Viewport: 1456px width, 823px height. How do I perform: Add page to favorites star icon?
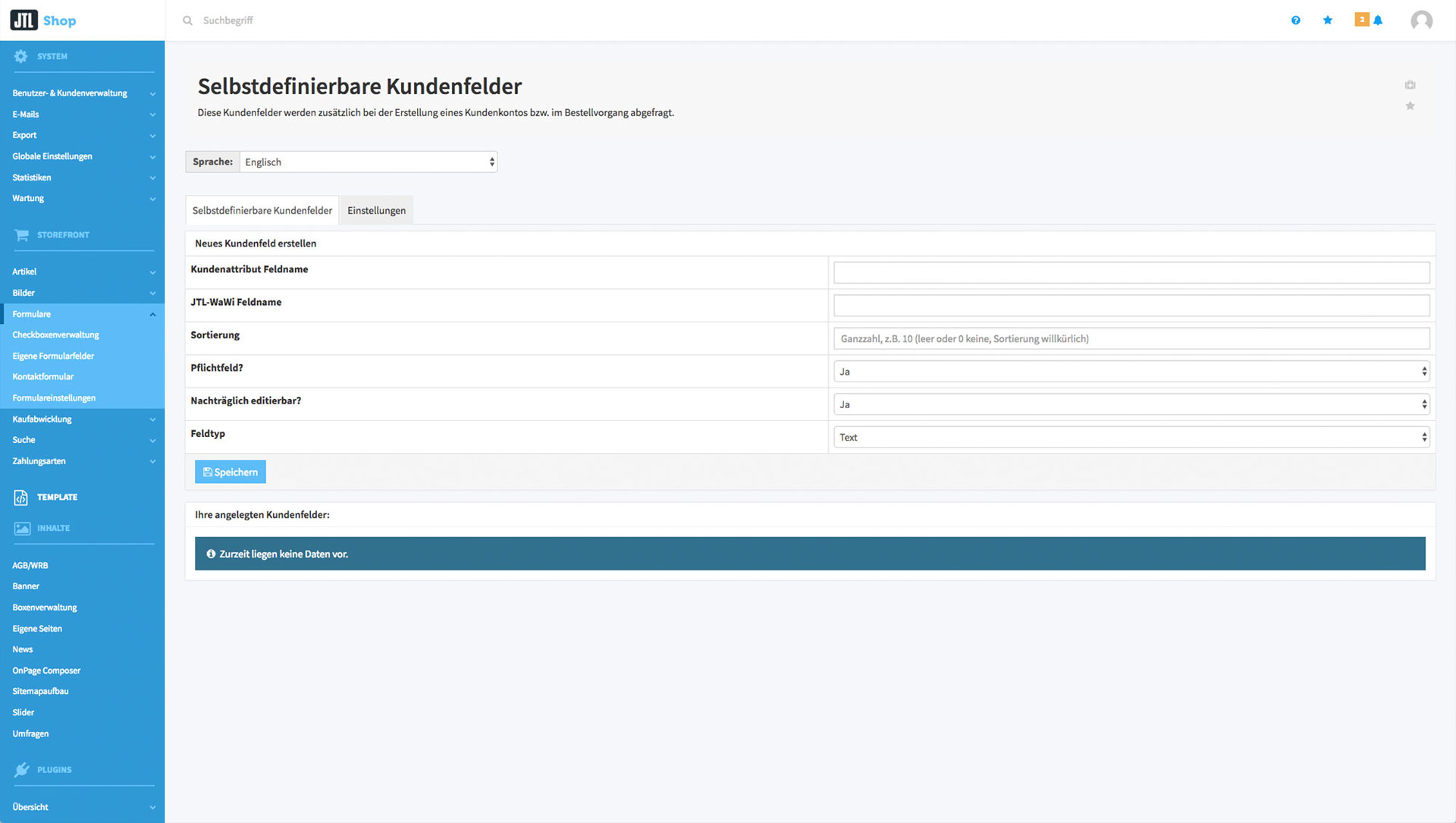[1410, 106]
